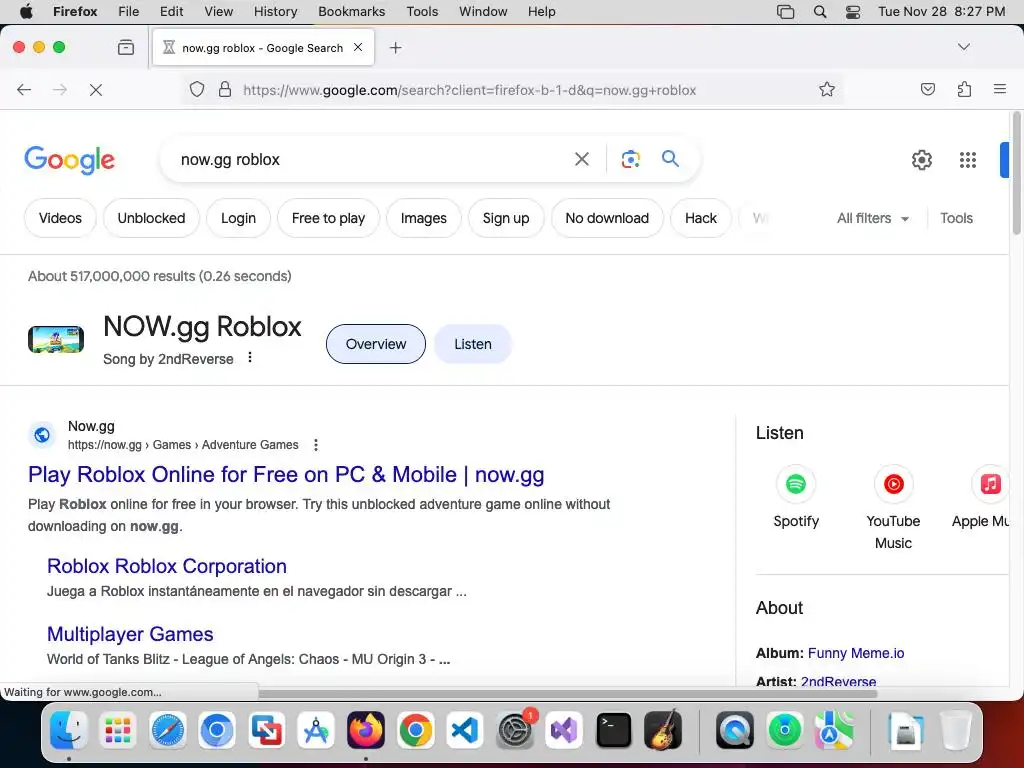Screen dimensions: 1024x768
Task: Open Spotify listen option
Action: [796, 496]
